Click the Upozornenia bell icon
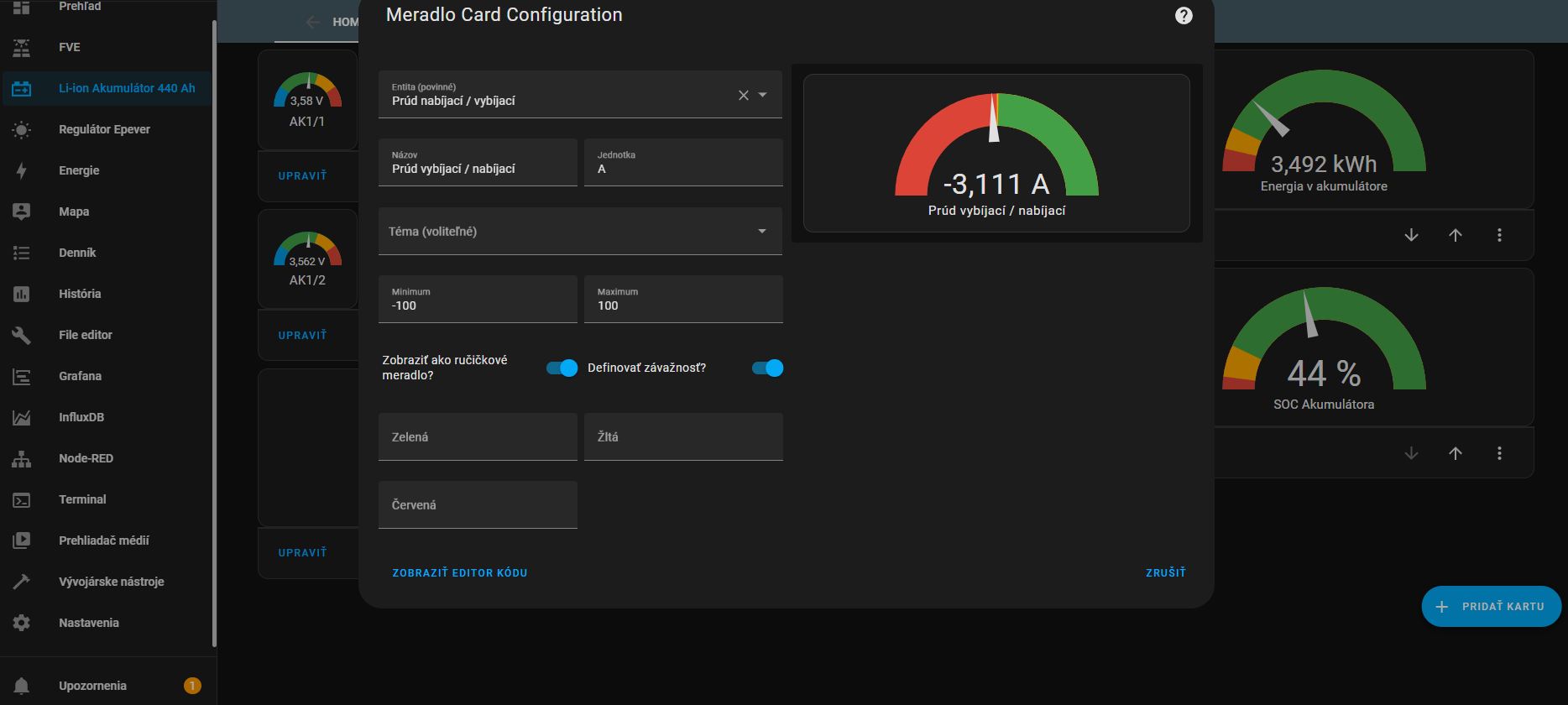Viewport: 1568px width, 705px height. click(x=22, y=686)
